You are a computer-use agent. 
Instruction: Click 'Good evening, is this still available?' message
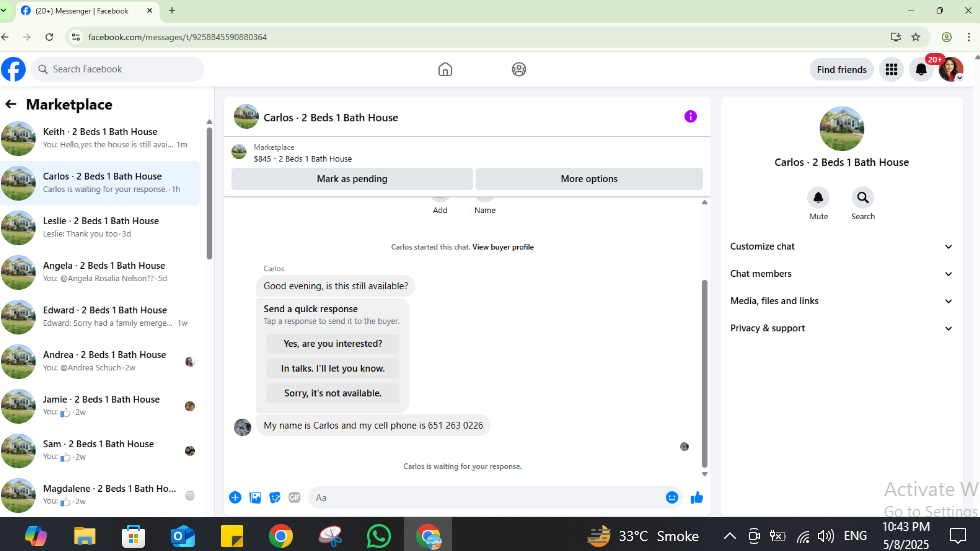(336, 285)
